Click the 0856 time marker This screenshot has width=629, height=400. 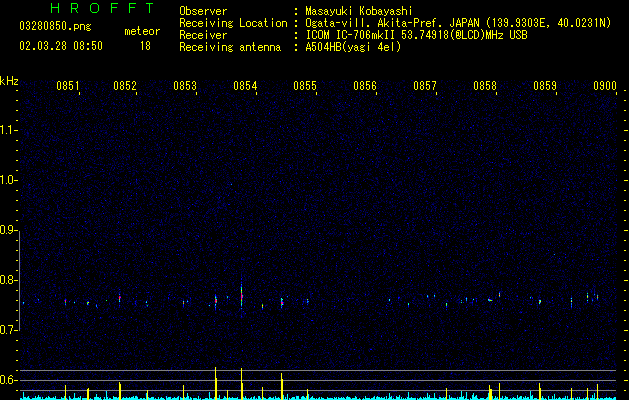[x=365, y=86]
